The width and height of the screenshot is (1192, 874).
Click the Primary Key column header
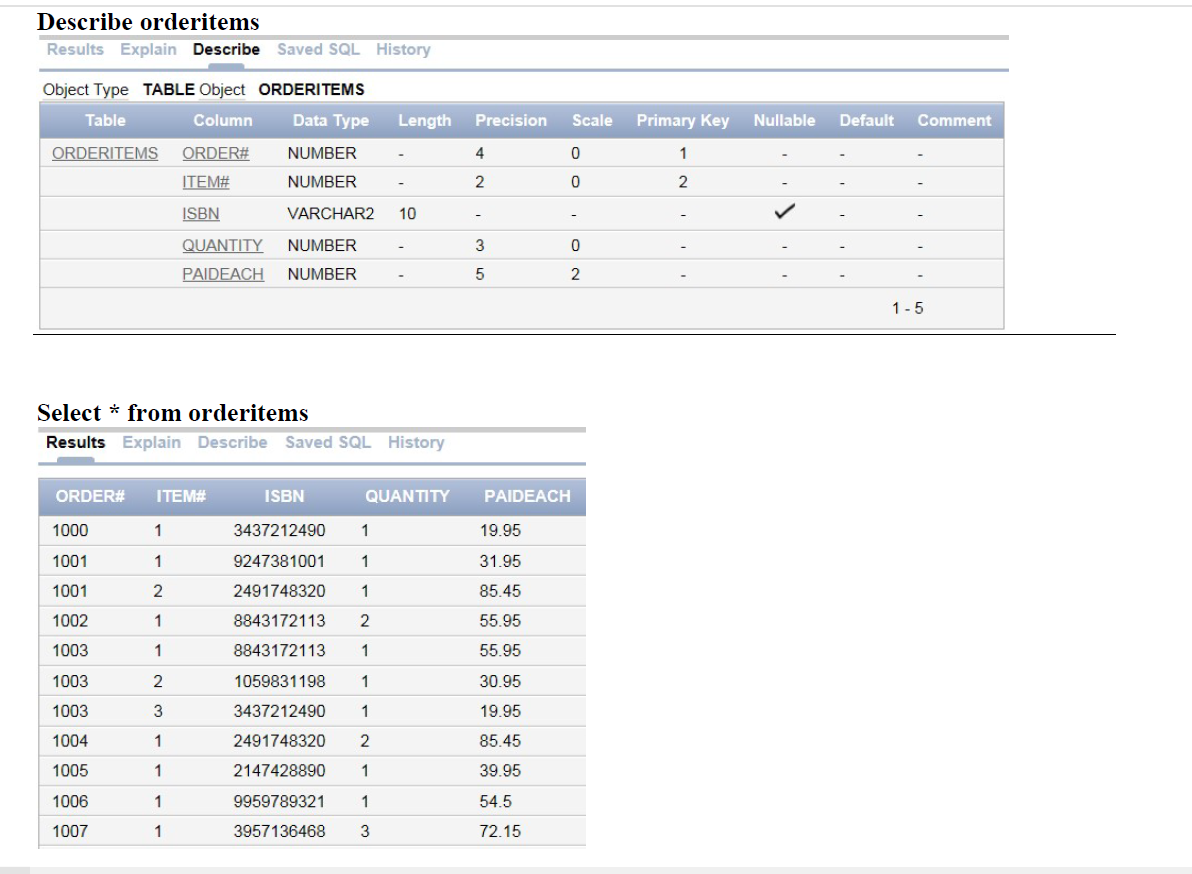pyautogui.click(x=683, y=121)
